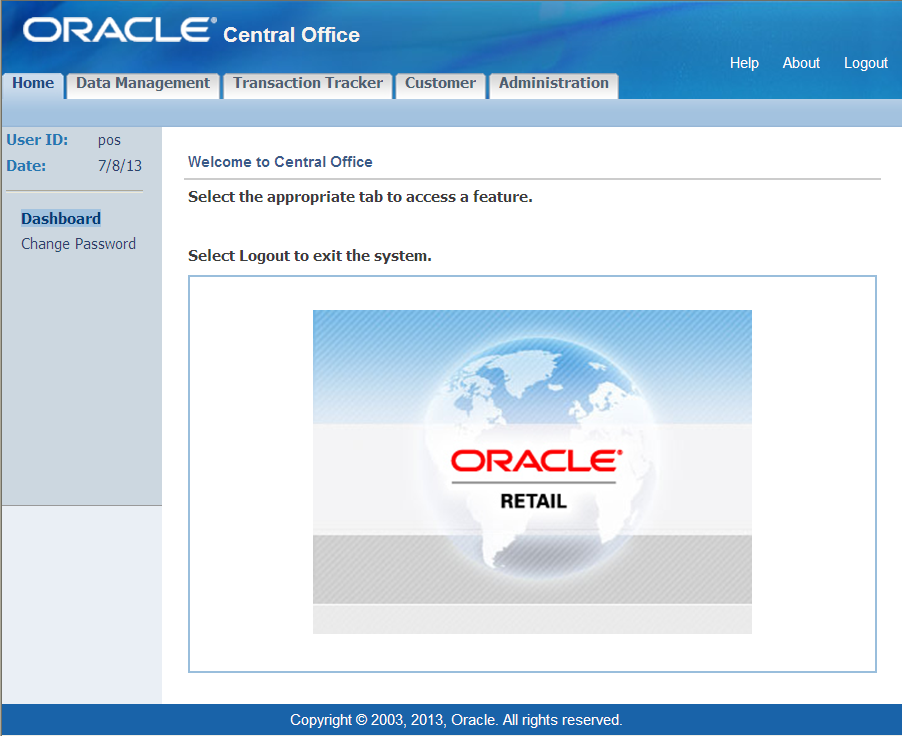Select the Customer tab

tap(440, 84)
